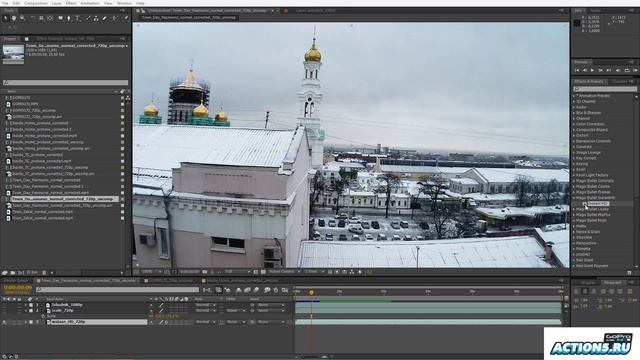The width and height of the screenshot is (640, 360).
Task: Toggle hide shy layers in timeline
Action: (x=238, y=290)
